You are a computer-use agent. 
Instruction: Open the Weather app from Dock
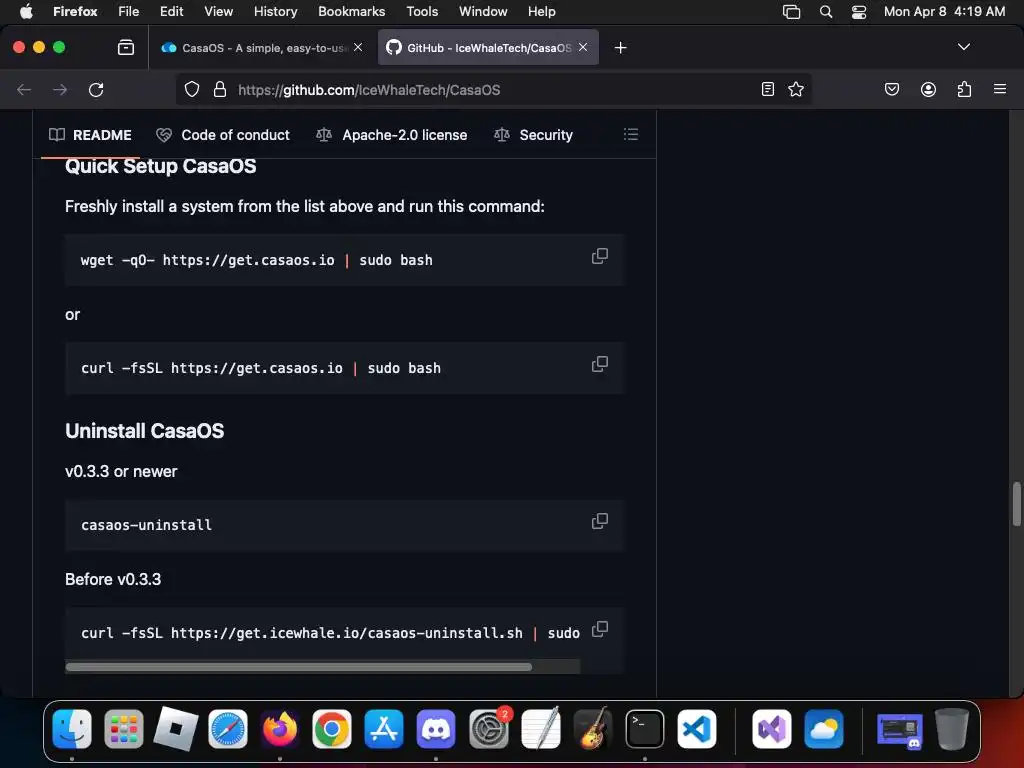(x=824, y=729)
